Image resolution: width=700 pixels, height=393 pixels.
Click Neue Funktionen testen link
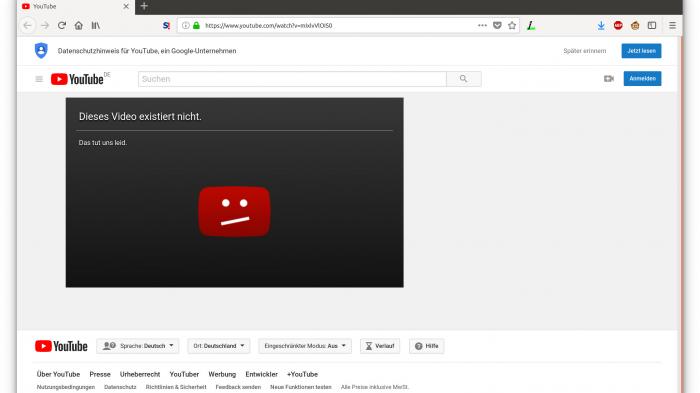click(300, 387)
